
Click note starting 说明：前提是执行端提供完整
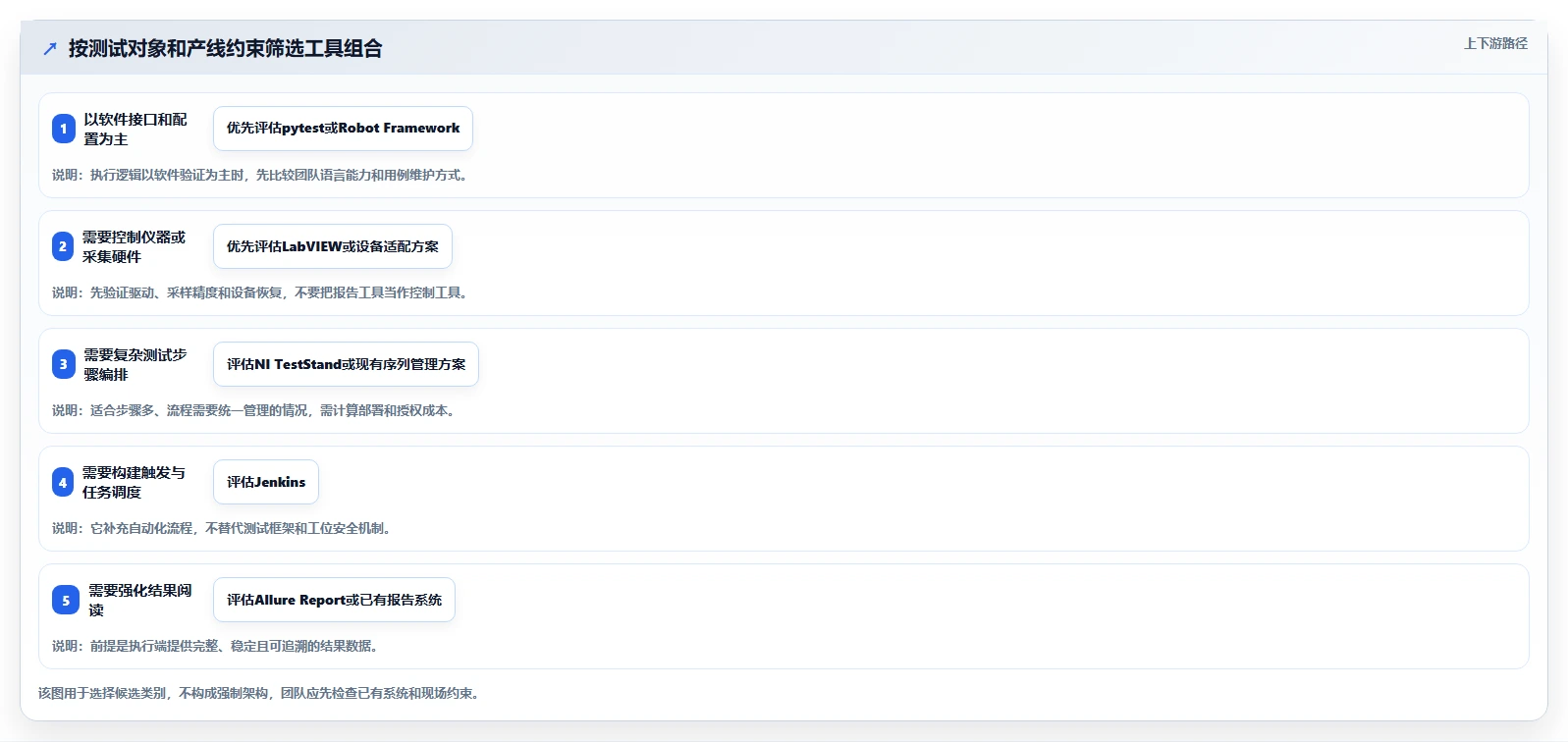pos(217,646)
